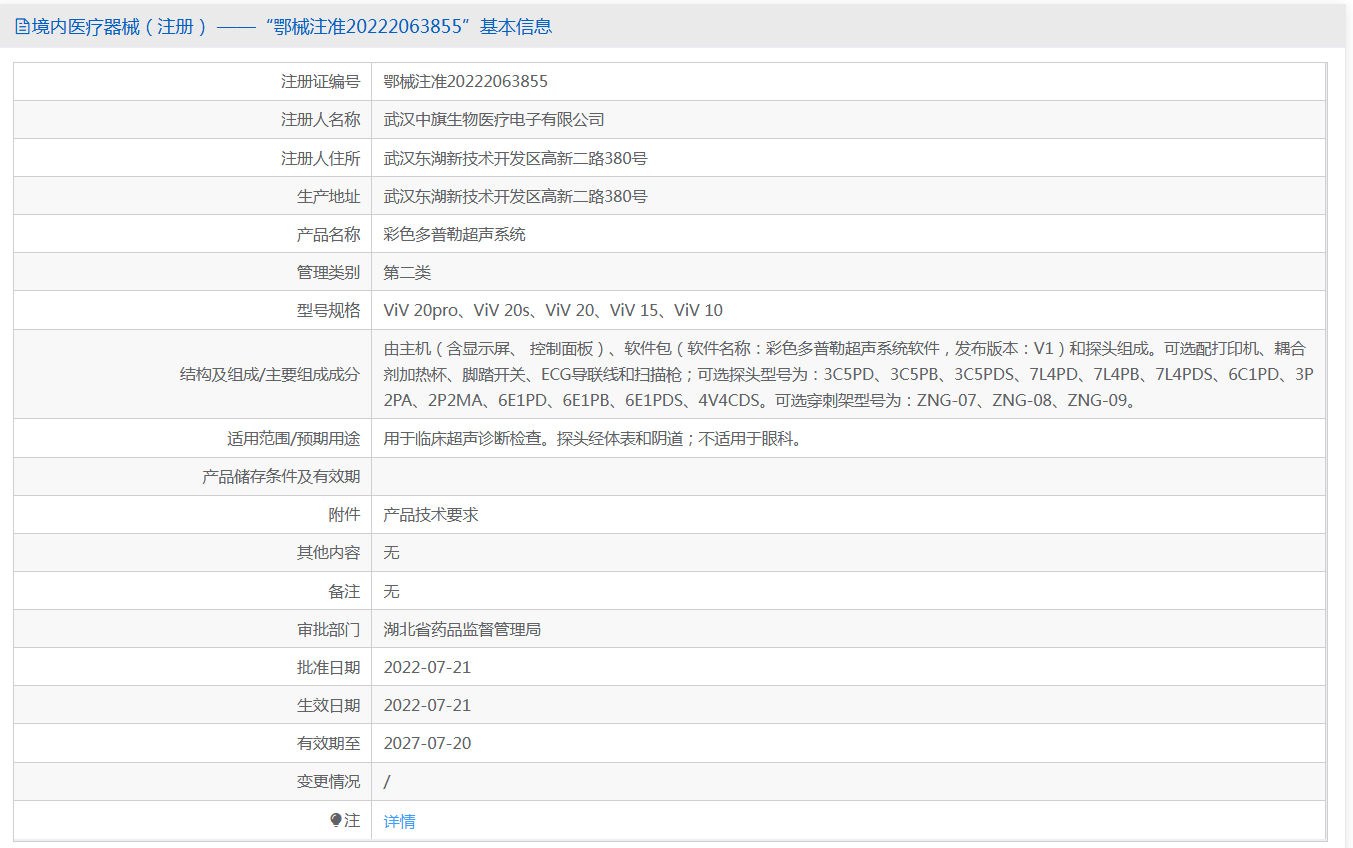Select the 审批部门 label
Viewport: 1353px width, 848px height.
pos(328,630)
